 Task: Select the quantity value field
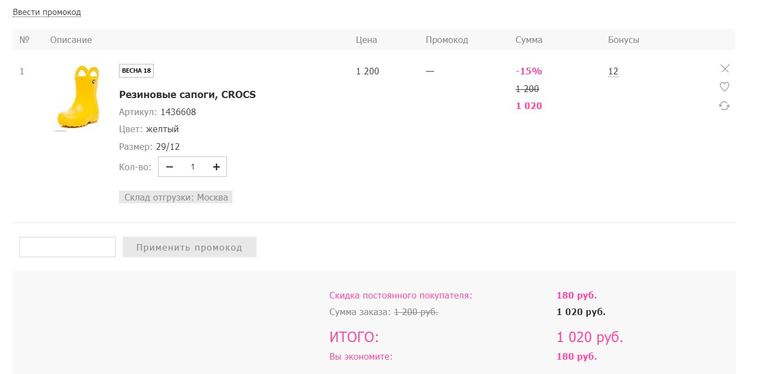193,167
